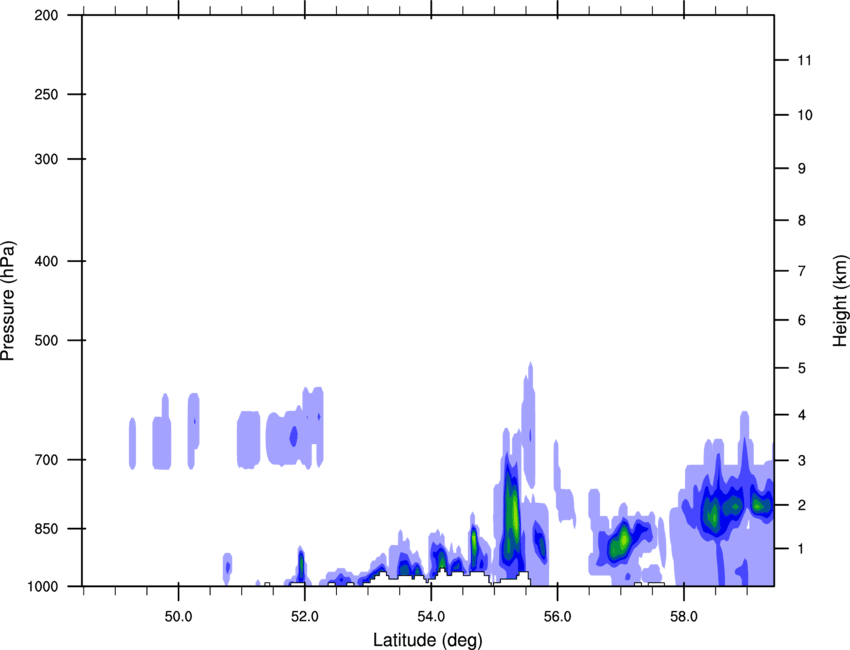Viewport: 850px width, 650px height.
Task: Click the Pressure (hPa) axis title
Action: [x=8, y=301]
